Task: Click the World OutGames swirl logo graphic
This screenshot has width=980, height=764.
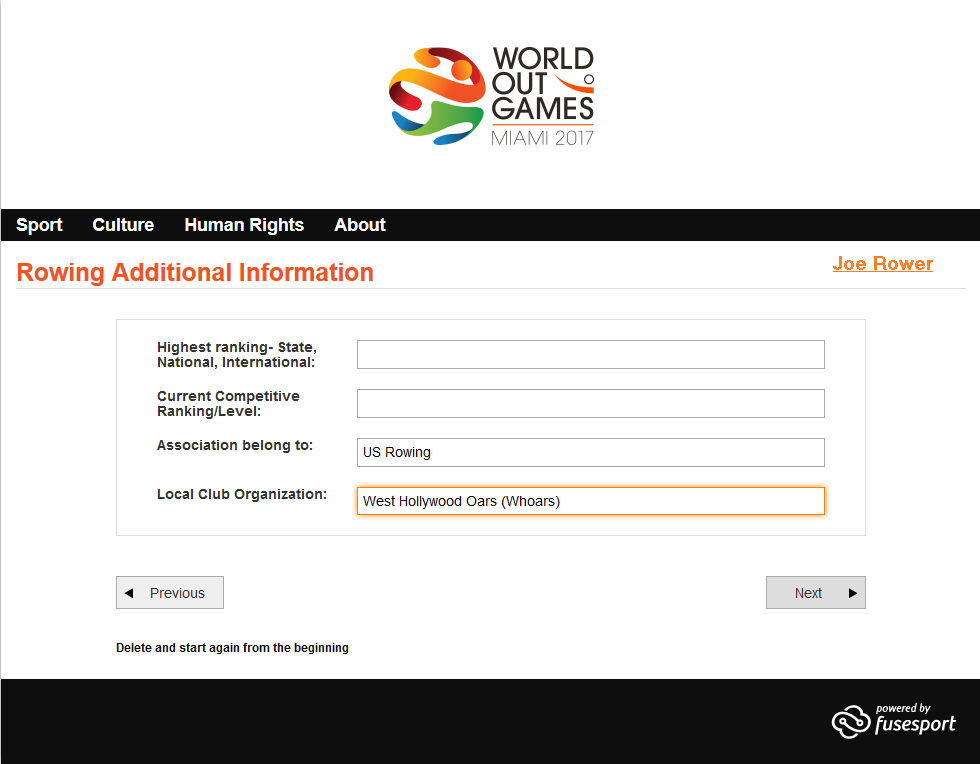Action: coord(436,96)
